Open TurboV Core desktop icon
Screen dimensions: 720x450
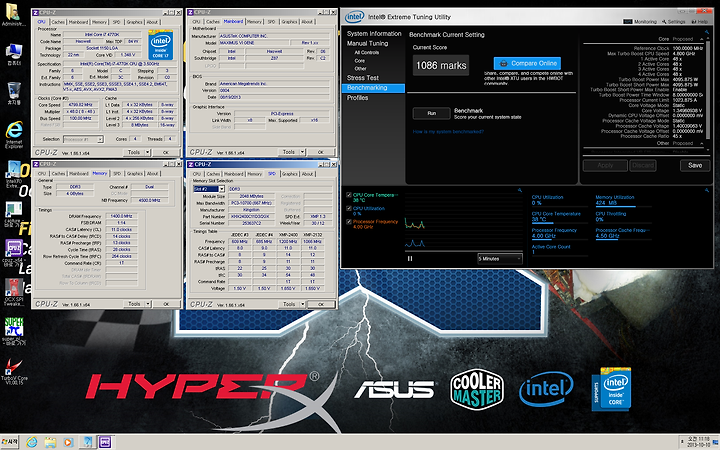[x=14, y=371]
